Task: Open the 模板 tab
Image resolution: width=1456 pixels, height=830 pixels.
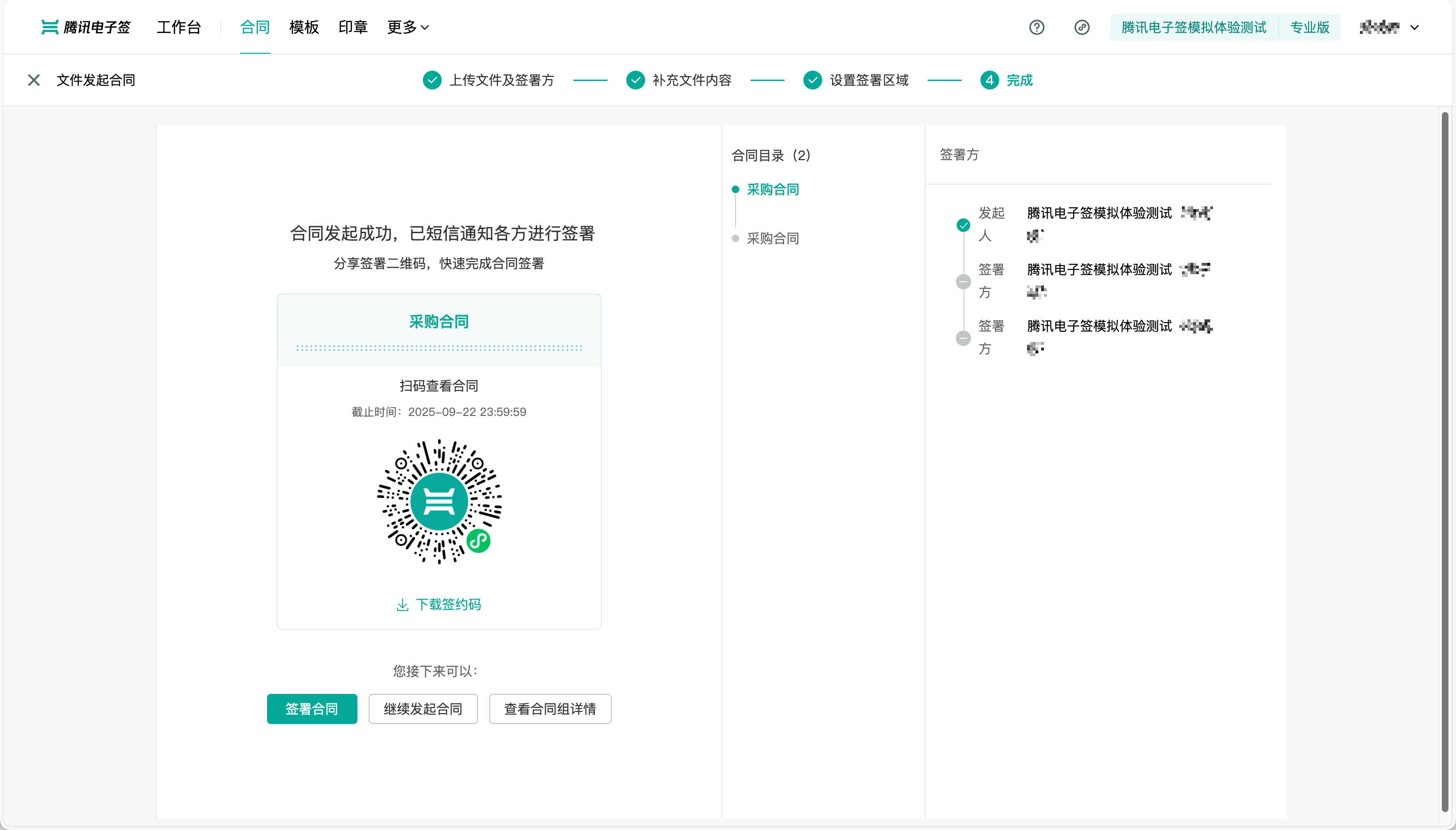Action: pyautogui.click(x=304, y=27)
